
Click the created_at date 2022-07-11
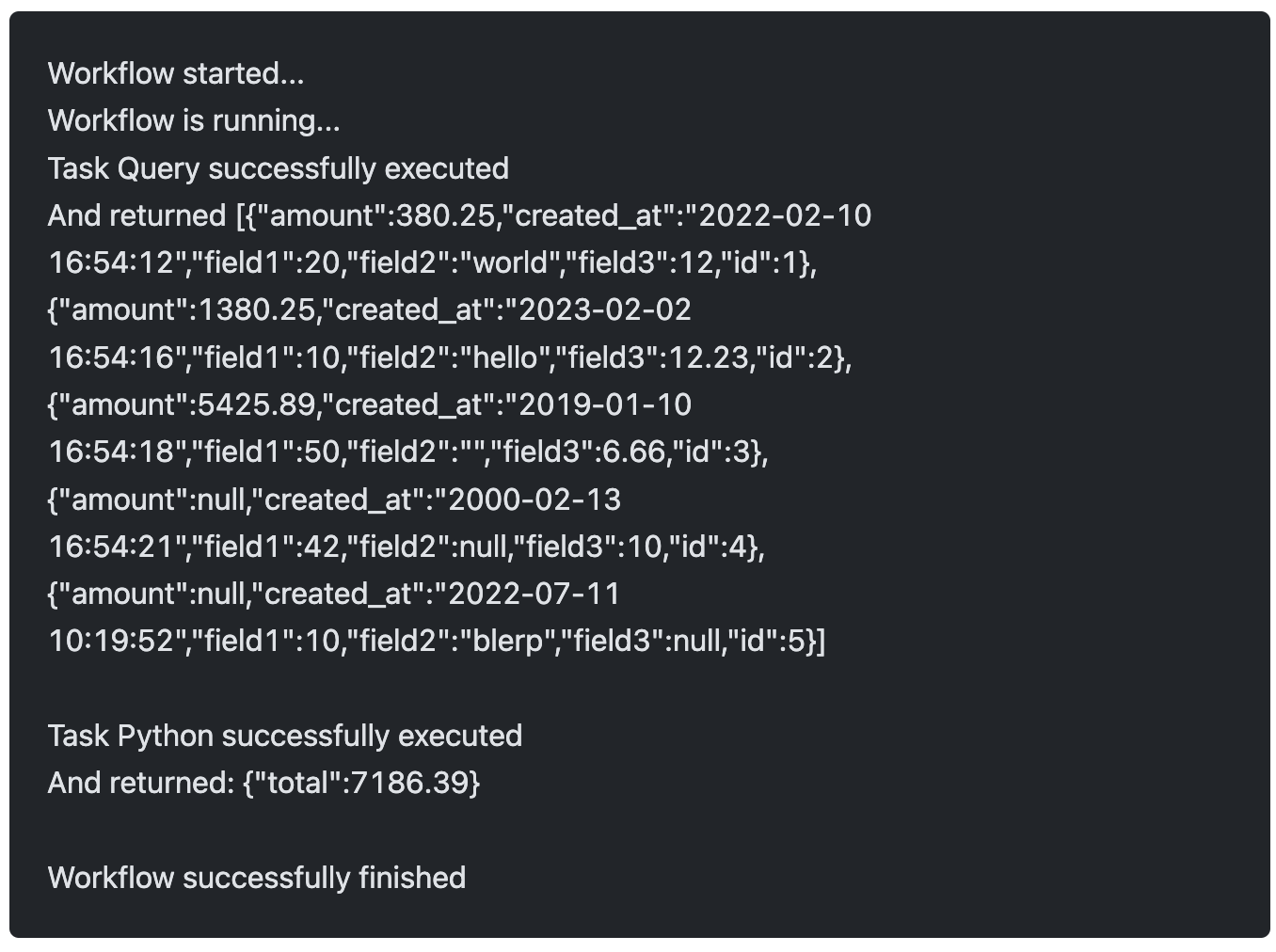[x=534, y=594]
